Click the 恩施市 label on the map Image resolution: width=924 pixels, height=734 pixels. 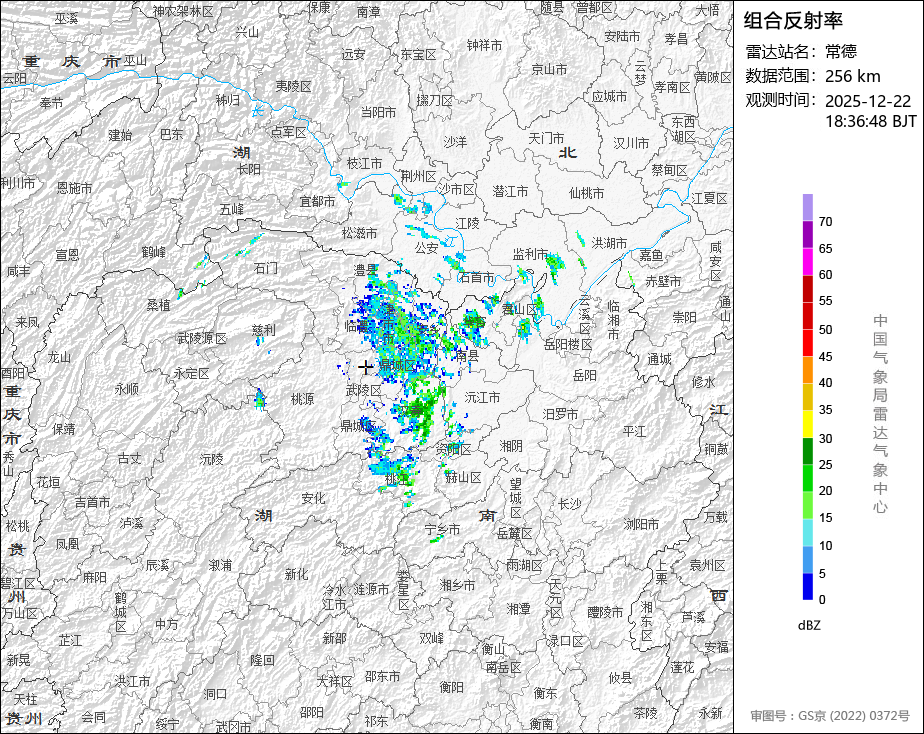(x=74, y=189)
